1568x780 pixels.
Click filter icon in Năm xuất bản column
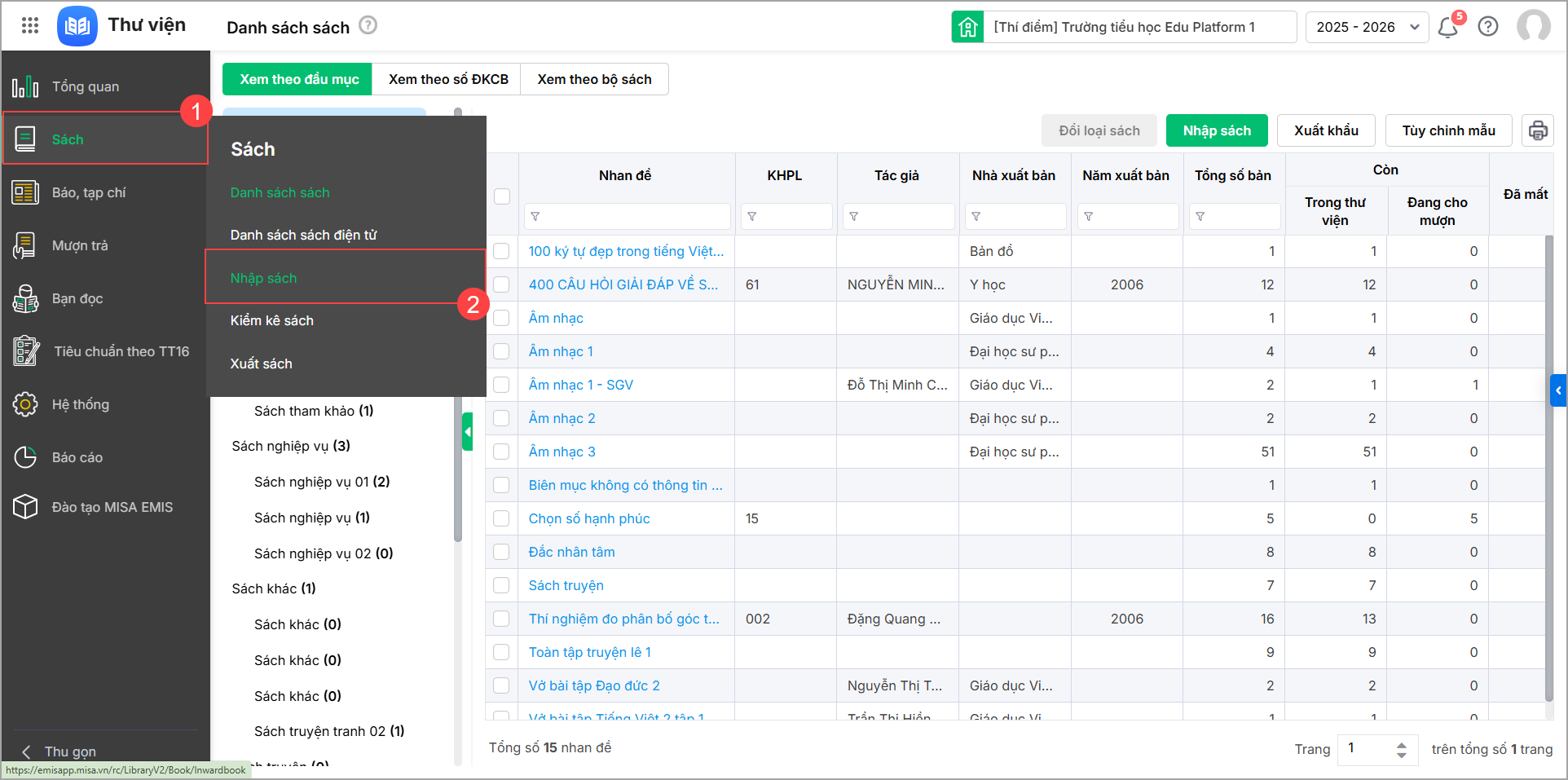click(x=1089, y=217)
